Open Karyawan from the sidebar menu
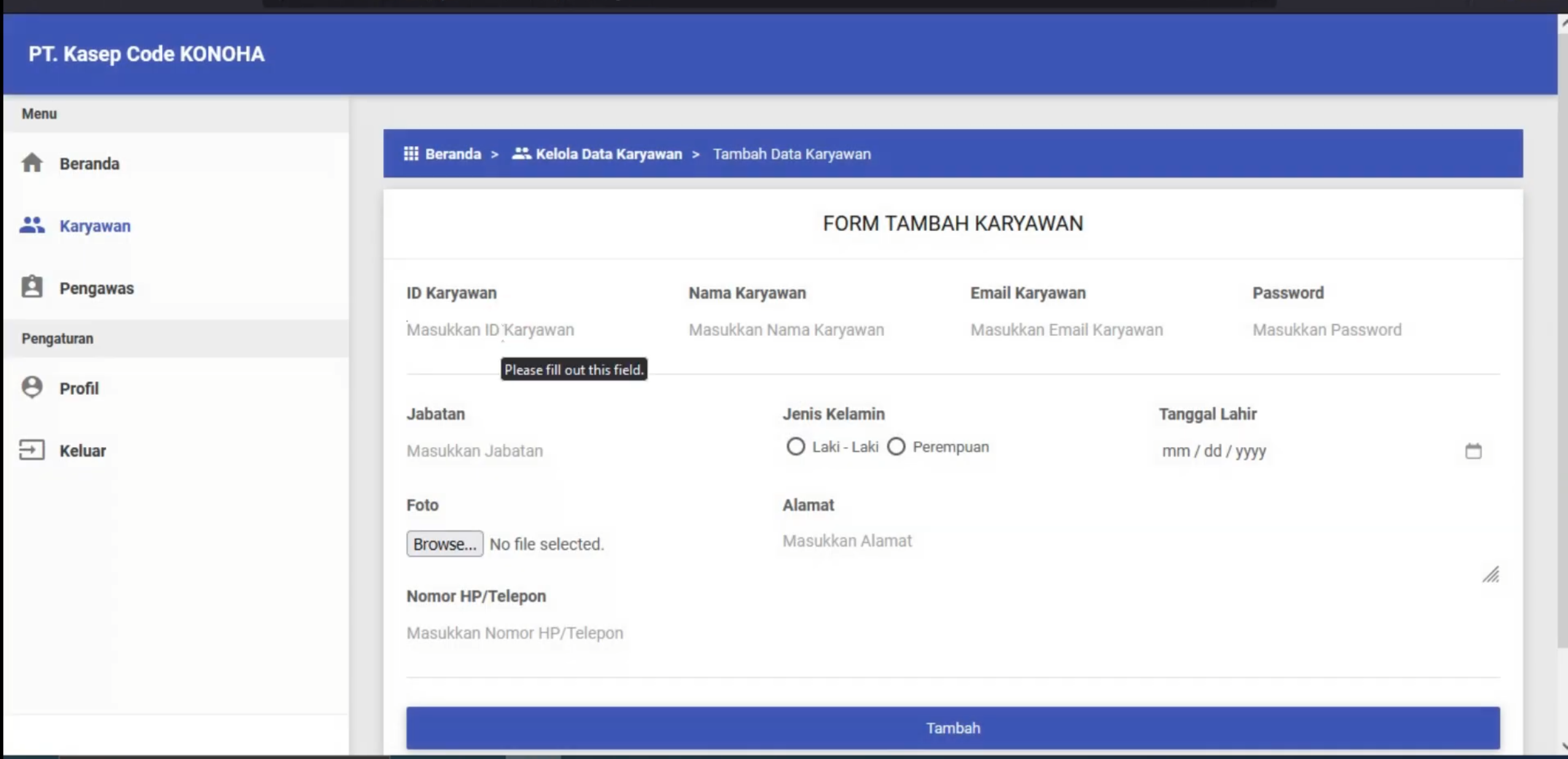The image size is (1568, 759). point(176,226)
